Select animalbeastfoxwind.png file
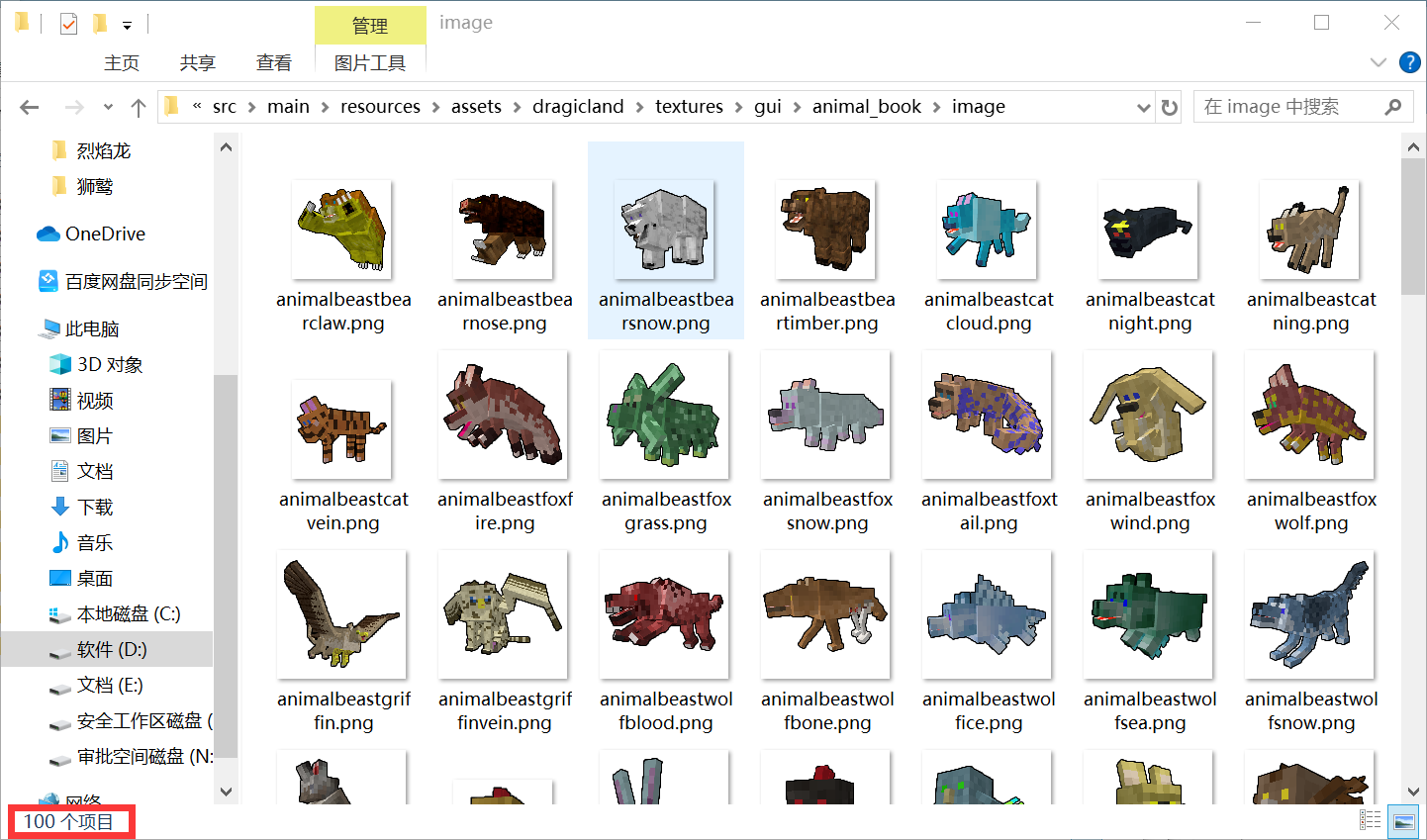1427x840 pixels. click(1150, 442)
